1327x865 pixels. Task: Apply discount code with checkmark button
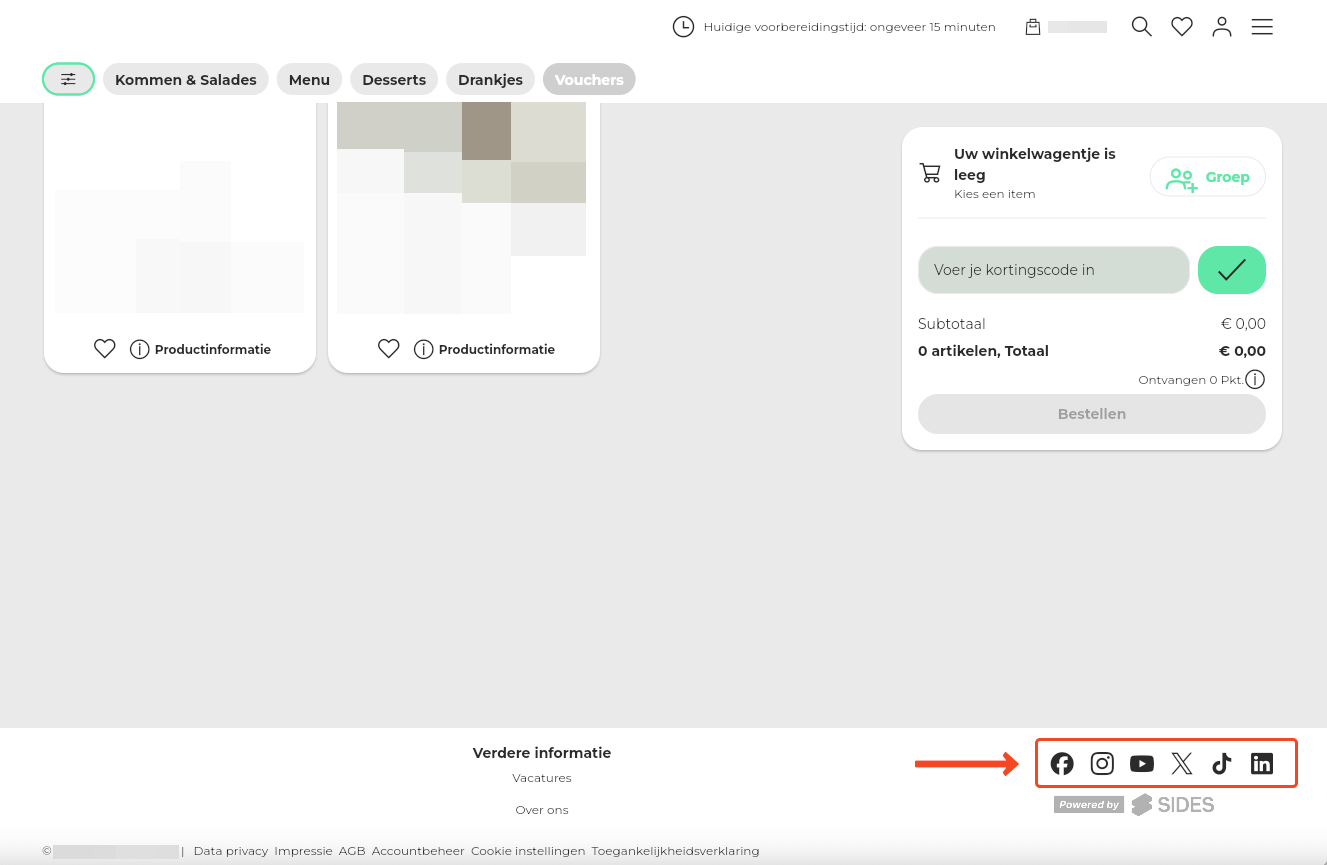pyautogui.click(x=1231, y=270)
